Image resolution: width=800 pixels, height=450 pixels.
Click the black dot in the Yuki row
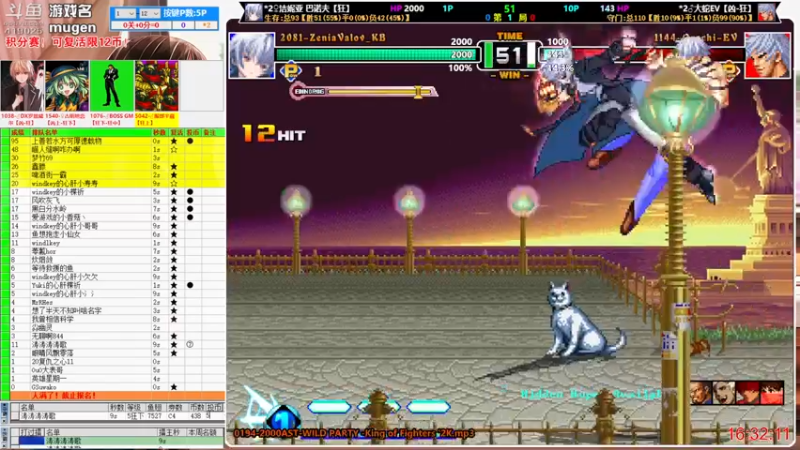pos(190,285)
